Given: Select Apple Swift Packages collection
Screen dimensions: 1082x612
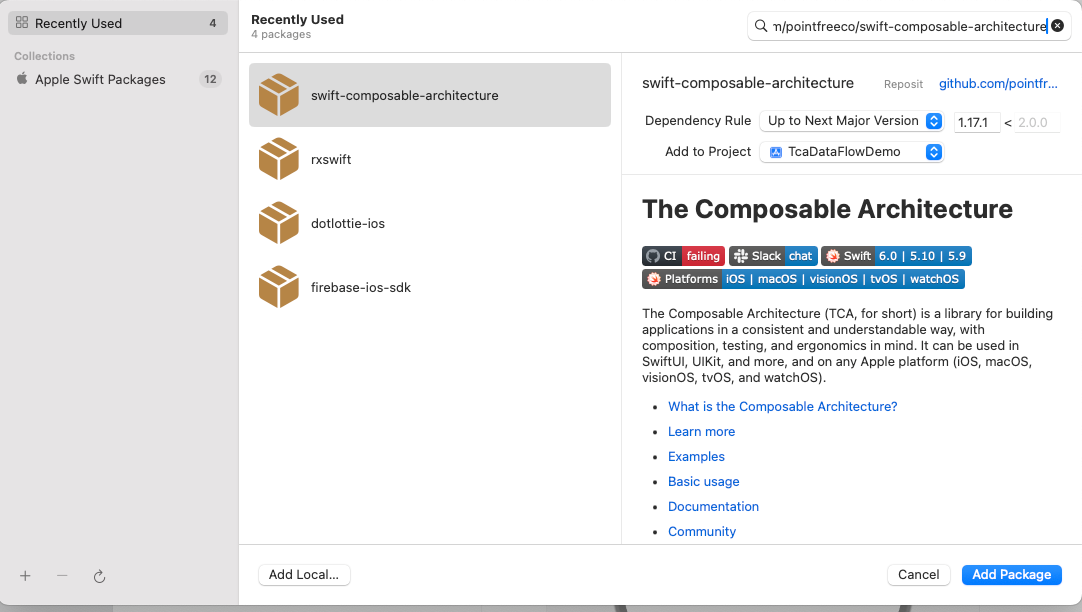Looking at the screenshot, I should click(x=100, y=79).
